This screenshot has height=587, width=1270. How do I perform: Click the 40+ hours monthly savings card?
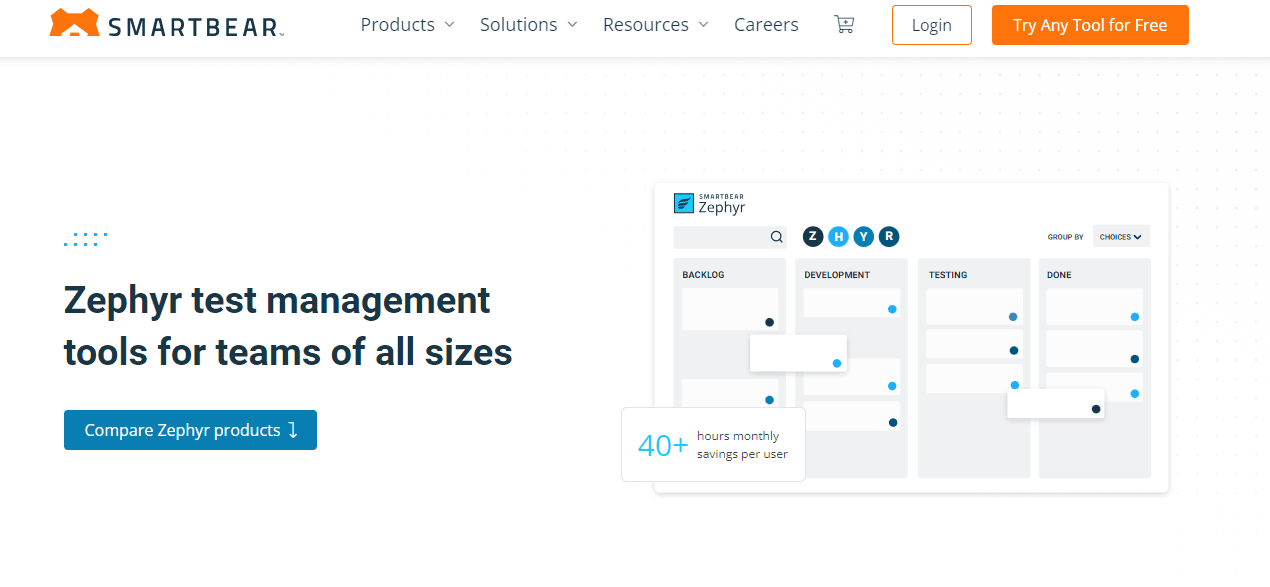[x=713, y=444]
